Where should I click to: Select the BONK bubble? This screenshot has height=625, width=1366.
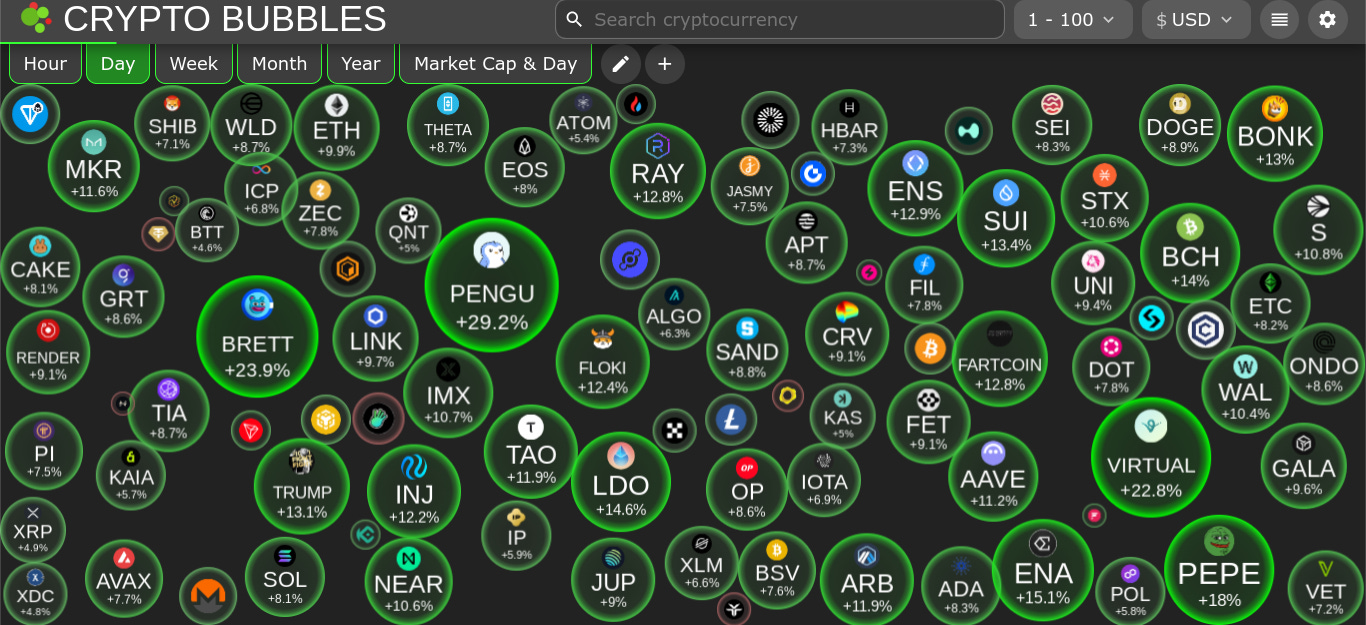coord(1275,133)
